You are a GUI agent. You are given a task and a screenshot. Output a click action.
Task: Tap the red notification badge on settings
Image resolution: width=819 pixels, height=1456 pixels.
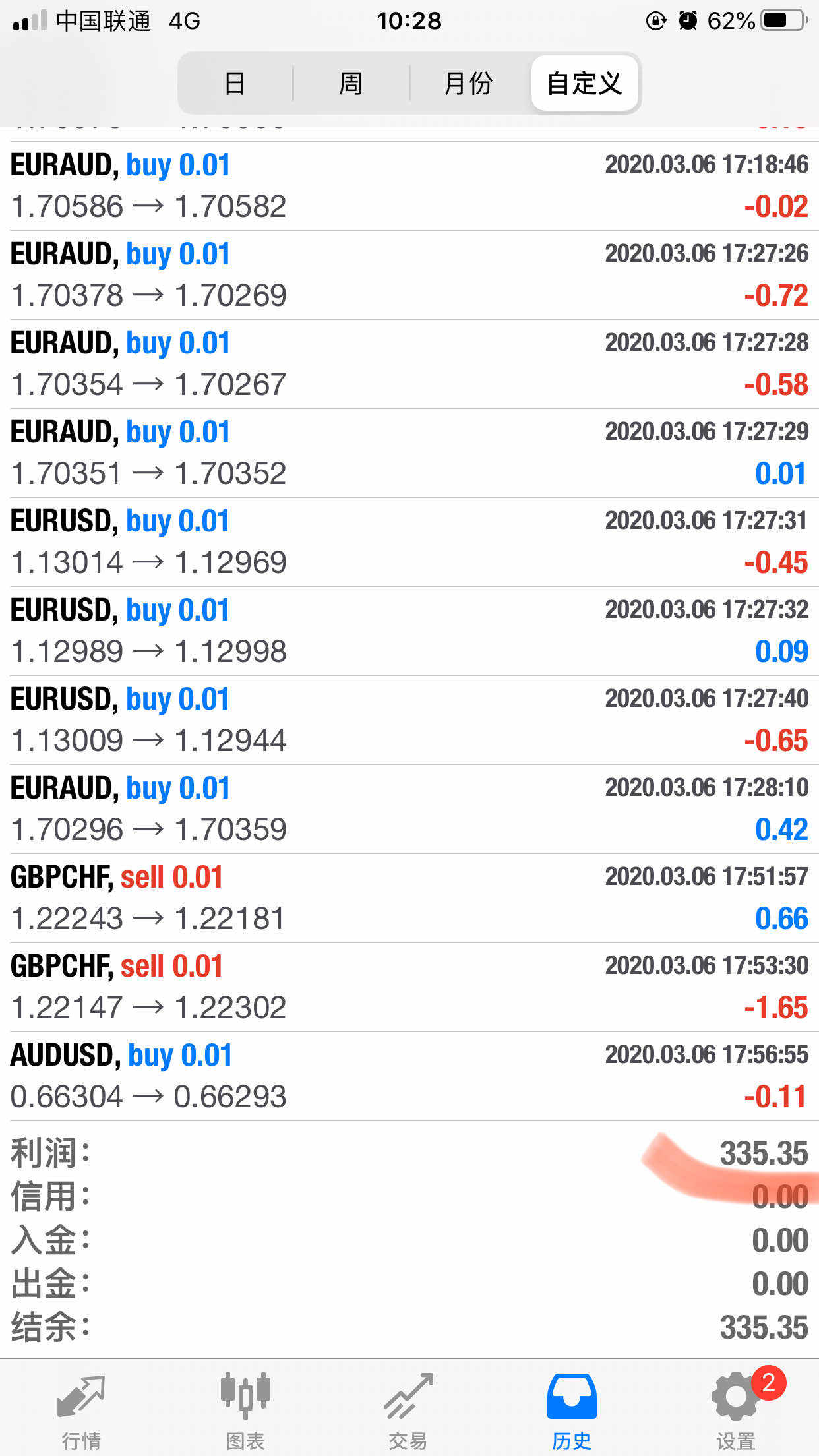(x=769, y=1382)
